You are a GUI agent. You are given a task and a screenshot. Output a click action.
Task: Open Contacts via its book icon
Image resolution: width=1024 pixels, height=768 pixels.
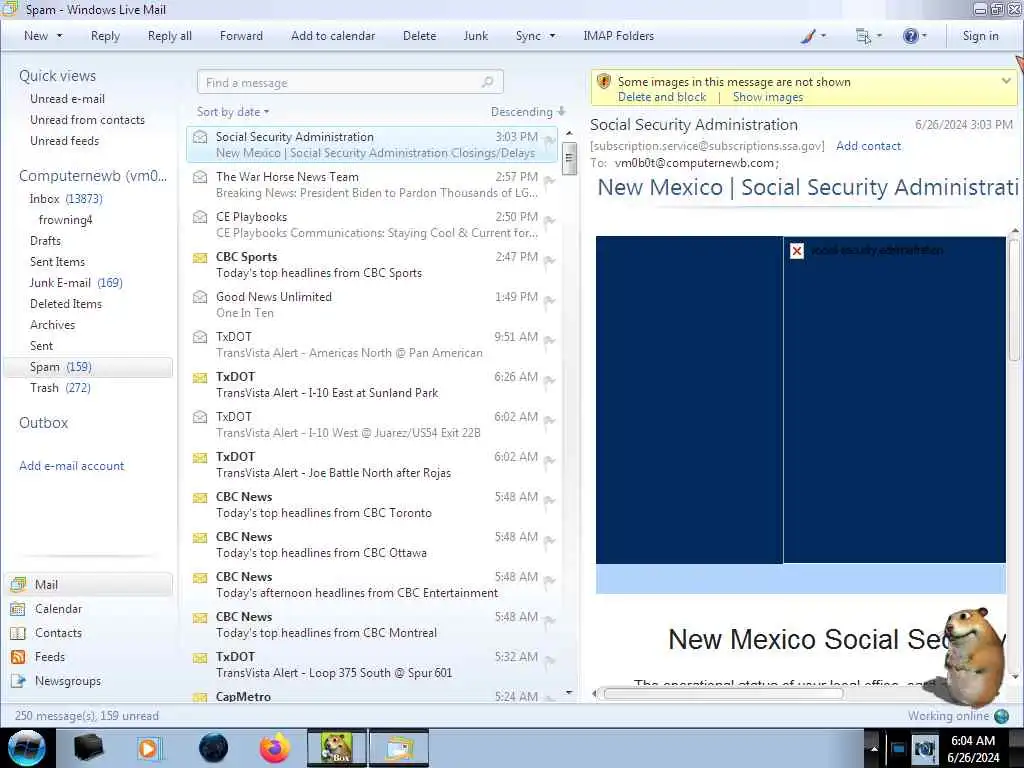[18, 633]
